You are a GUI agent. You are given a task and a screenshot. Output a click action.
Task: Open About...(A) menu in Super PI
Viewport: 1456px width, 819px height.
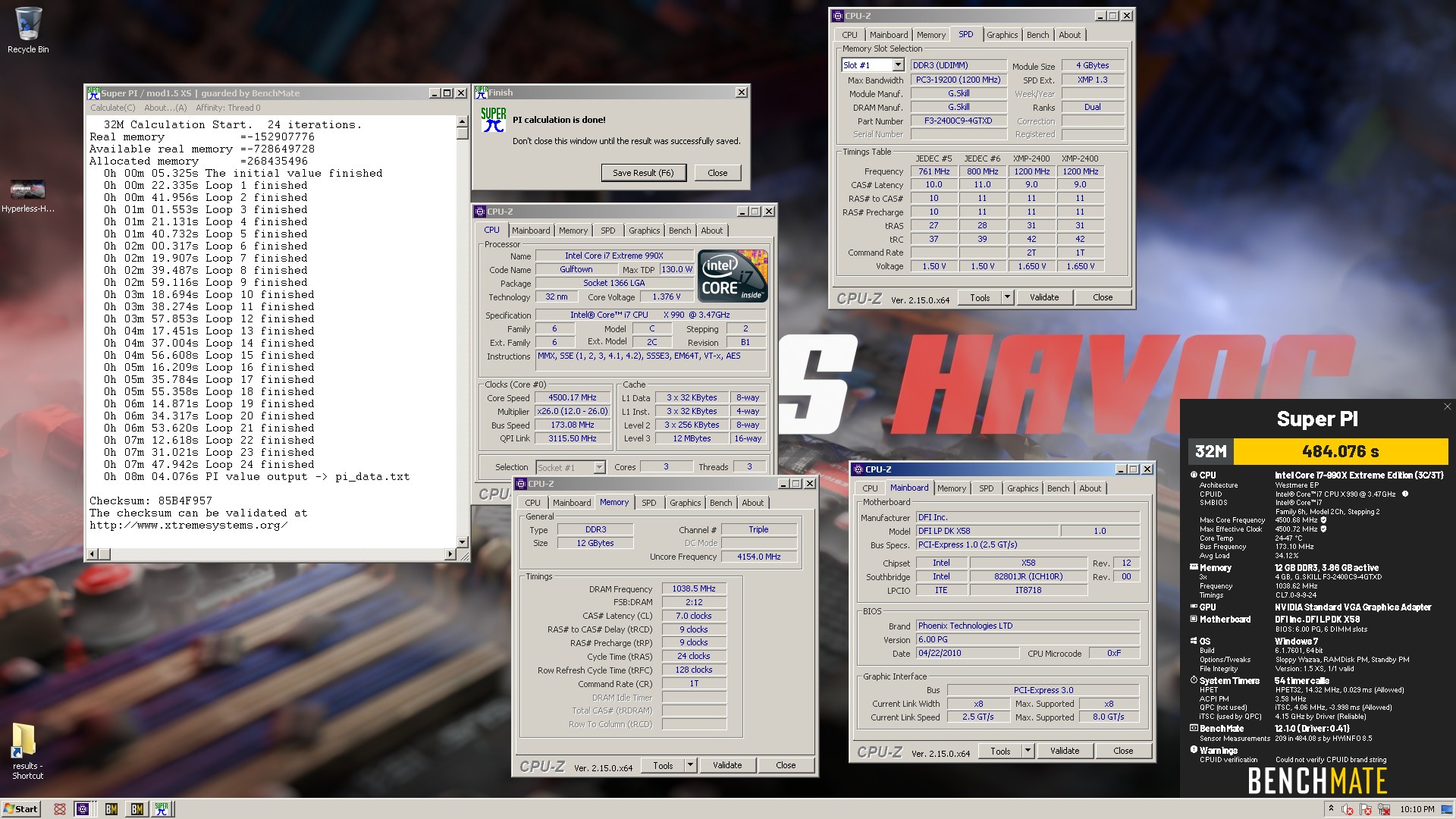[165, 108]
